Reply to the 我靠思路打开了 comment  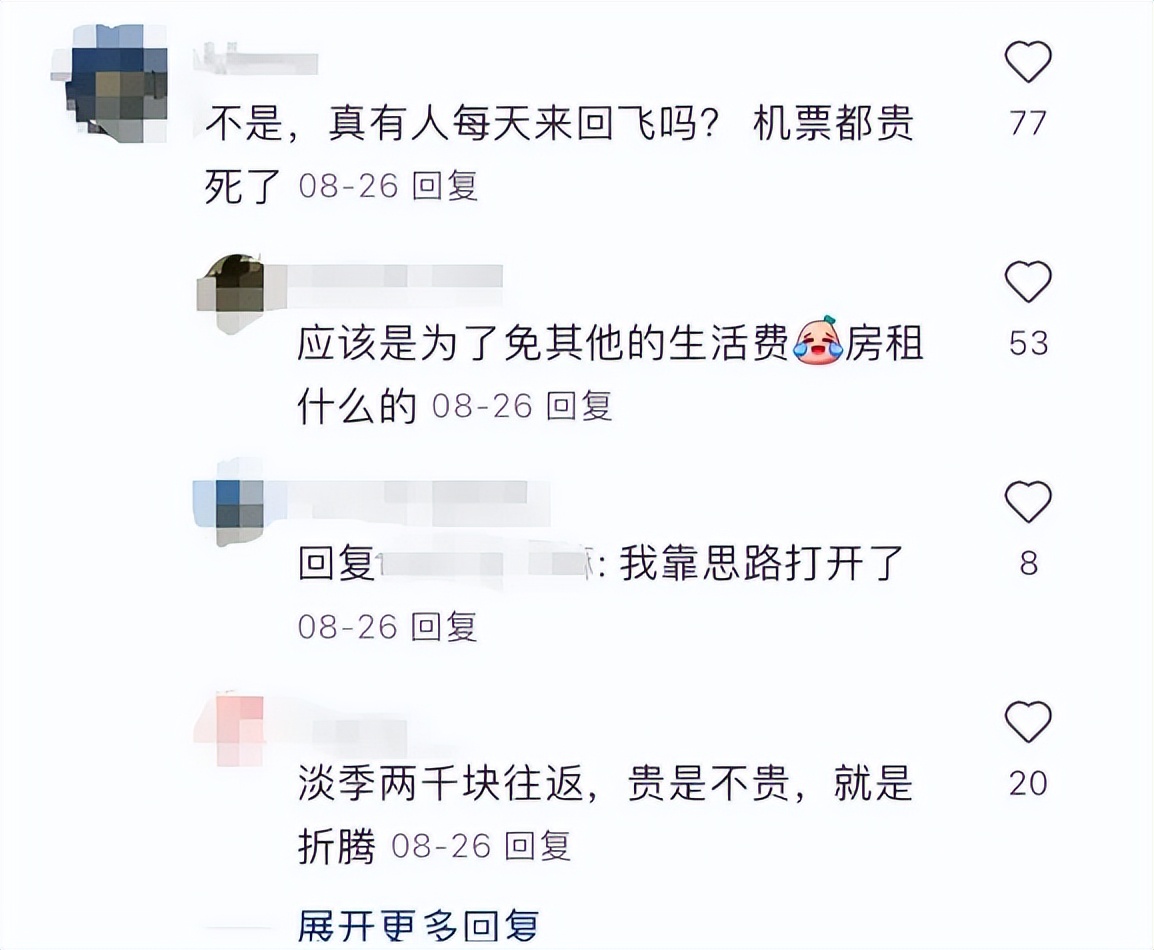click(444, 627)
